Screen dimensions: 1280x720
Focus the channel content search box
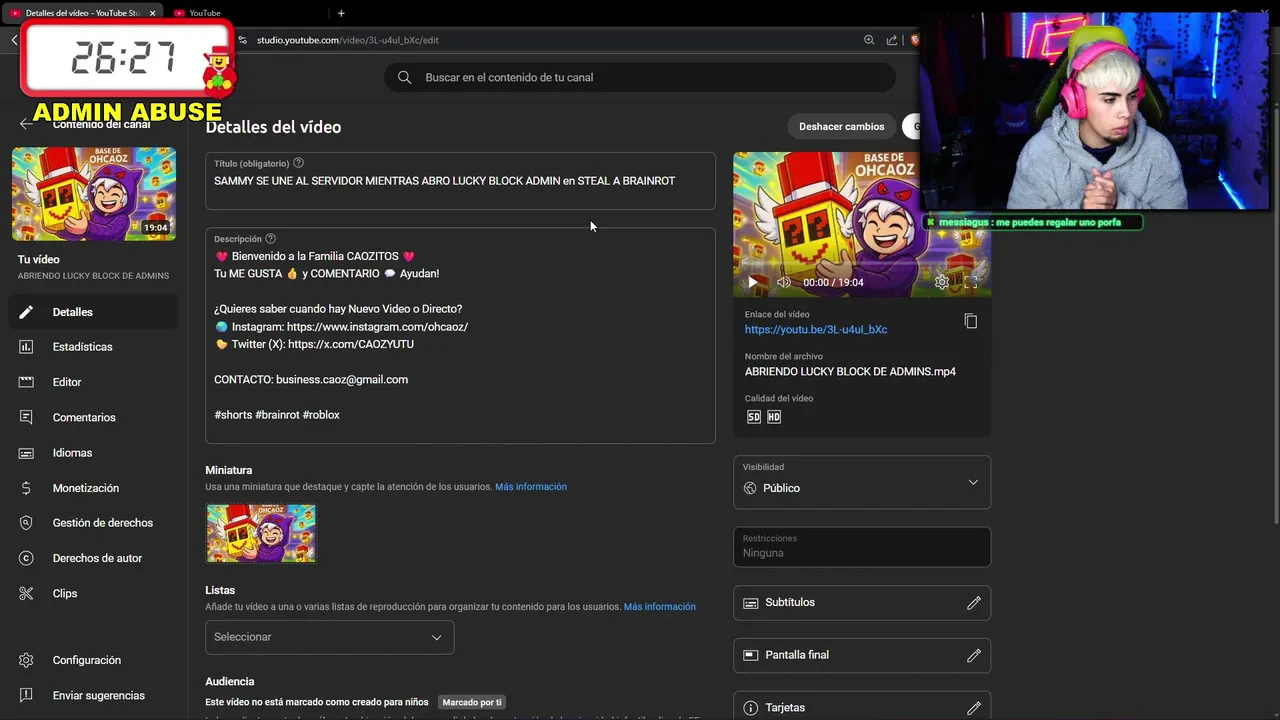click(640, 77)
